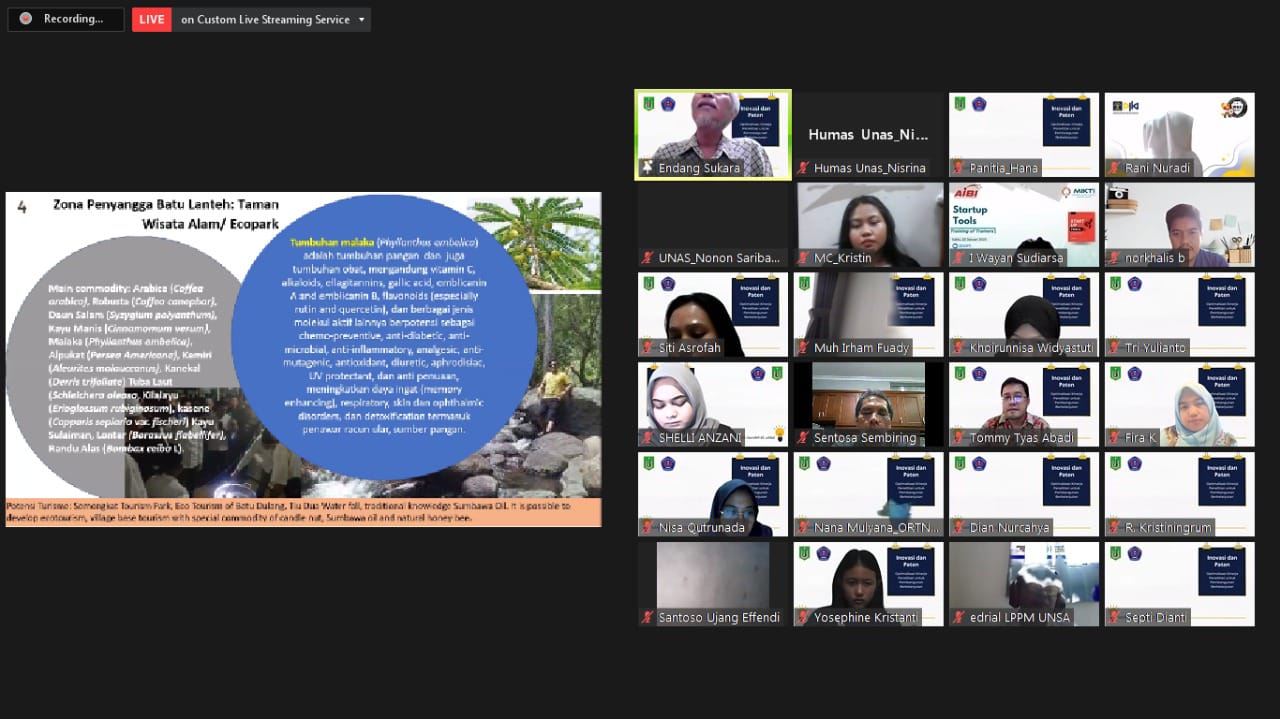This screenshot has height=719, width=1280.
Task: Click the pin icon on Endang Sukara's tile
Action: [x=647, y=167]
